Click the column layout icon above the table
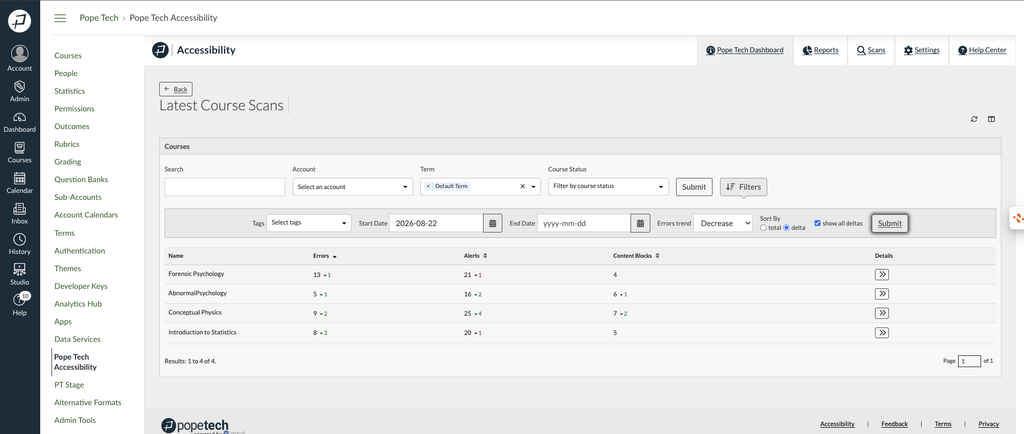The width and height of the screenshot is (1024, 434). pyautogui.click(x=991, y=119)
